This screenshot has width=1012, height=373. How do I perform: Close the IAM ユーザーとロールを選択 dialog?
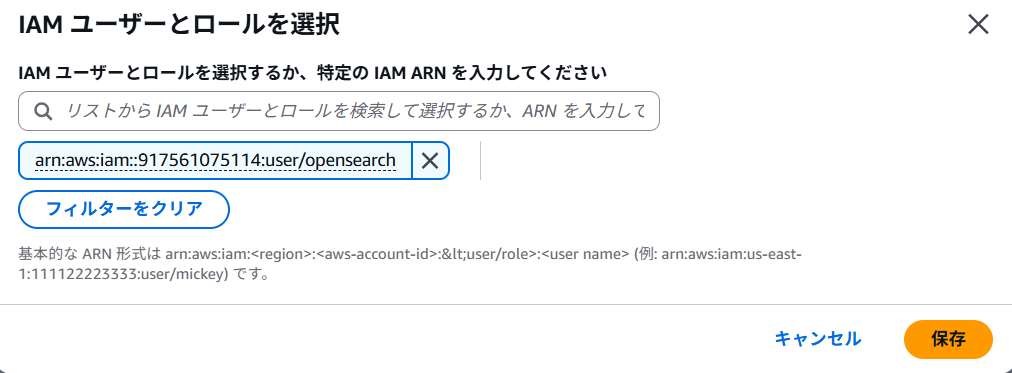point(978,25)
